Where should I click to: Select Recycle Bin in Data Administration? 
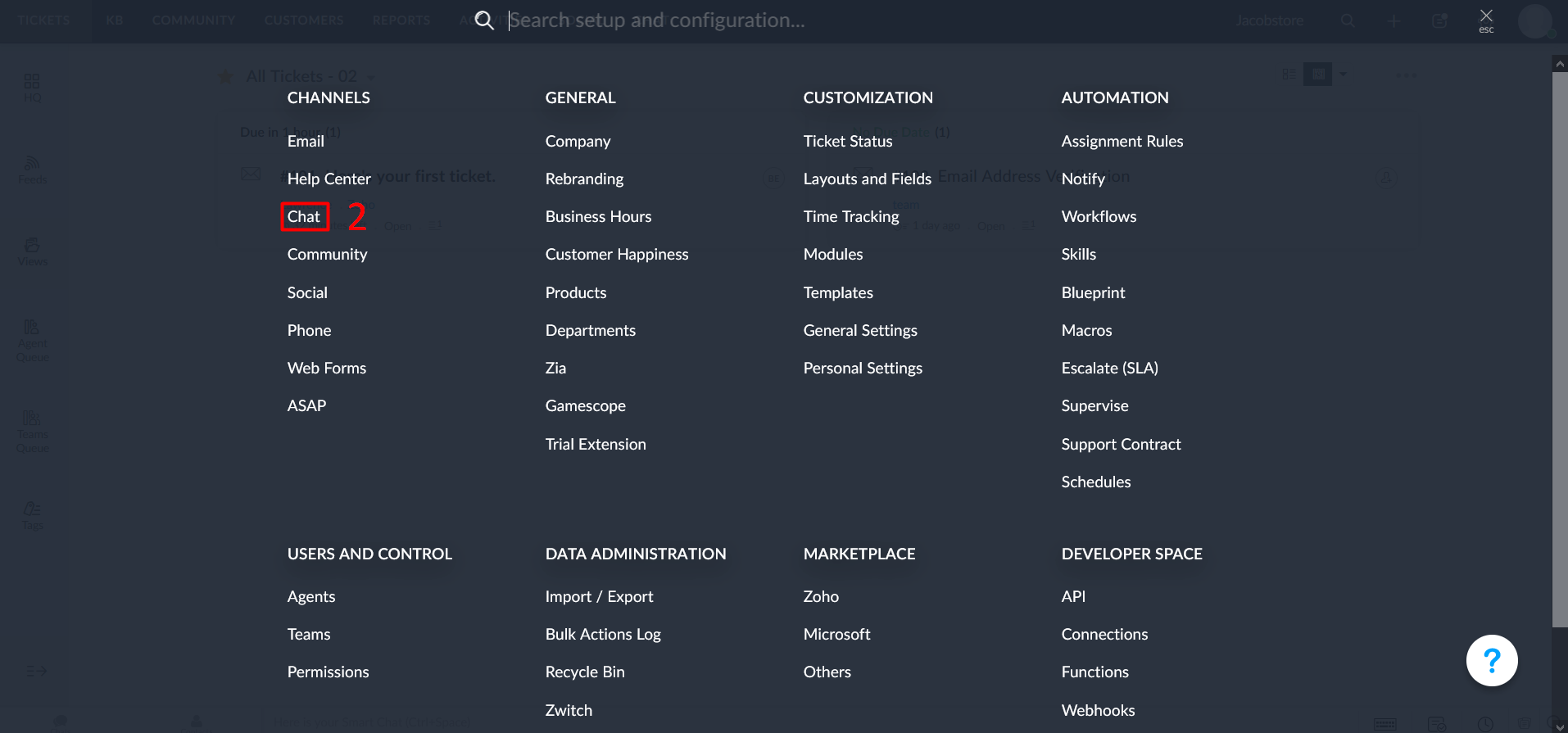(x=584, y=672)
